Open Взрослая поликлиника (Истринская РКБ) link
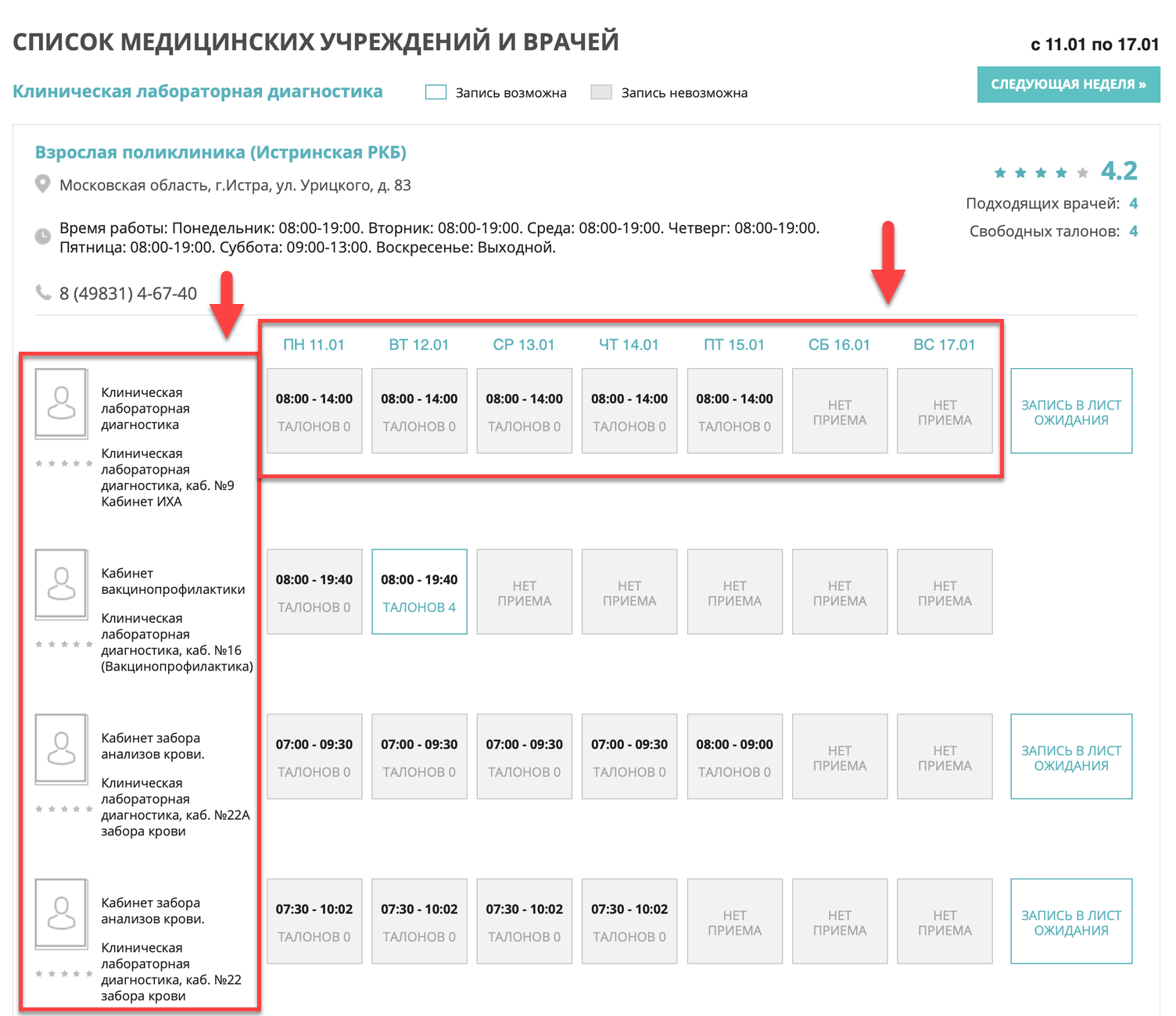Viewport: 1176px width, 1016px height. click(220, 152)
